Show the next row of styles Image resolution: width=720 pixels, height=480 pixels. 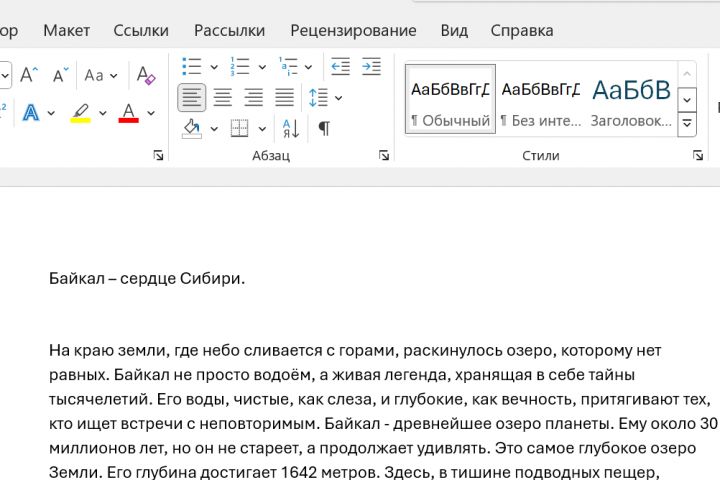(x=687, y=100)
